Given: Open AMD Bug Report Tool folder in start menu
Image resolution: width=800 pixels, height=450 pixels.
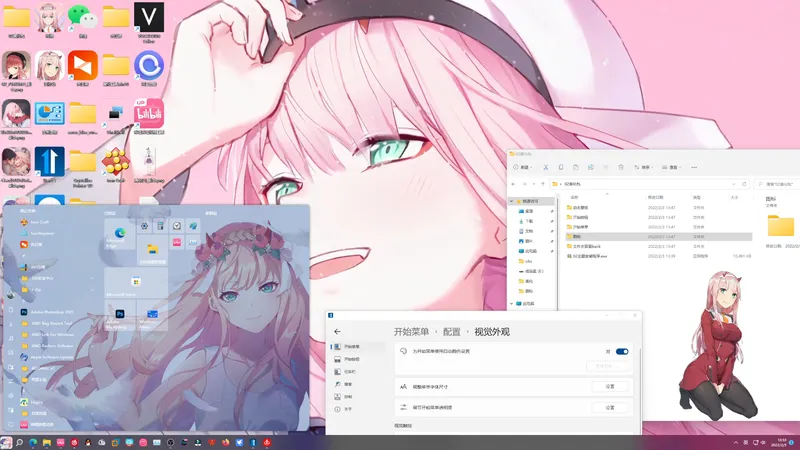Looking at the screenshot, I should (47, 323).
